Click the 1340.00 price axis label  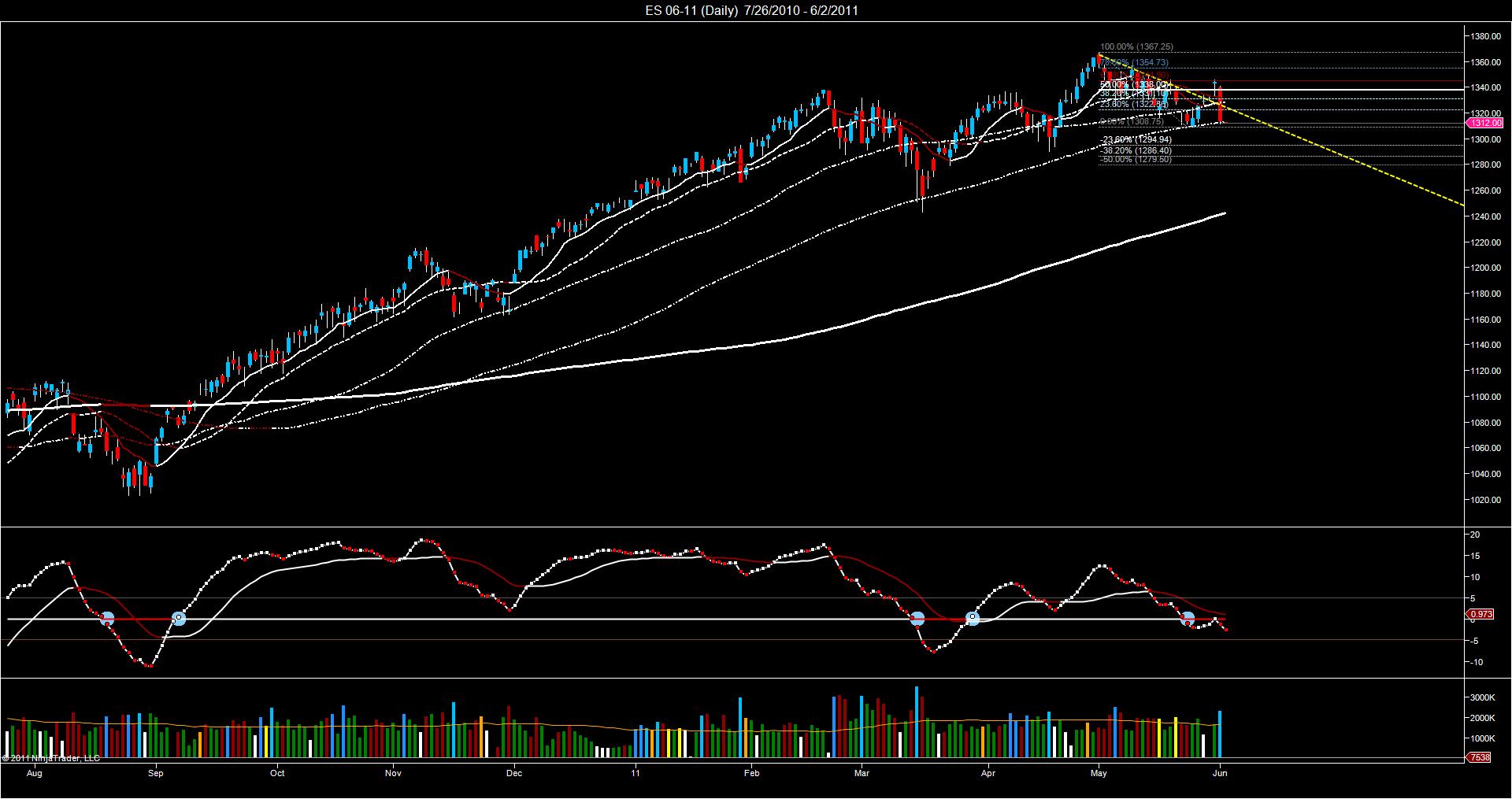(x=1484, y=88)
